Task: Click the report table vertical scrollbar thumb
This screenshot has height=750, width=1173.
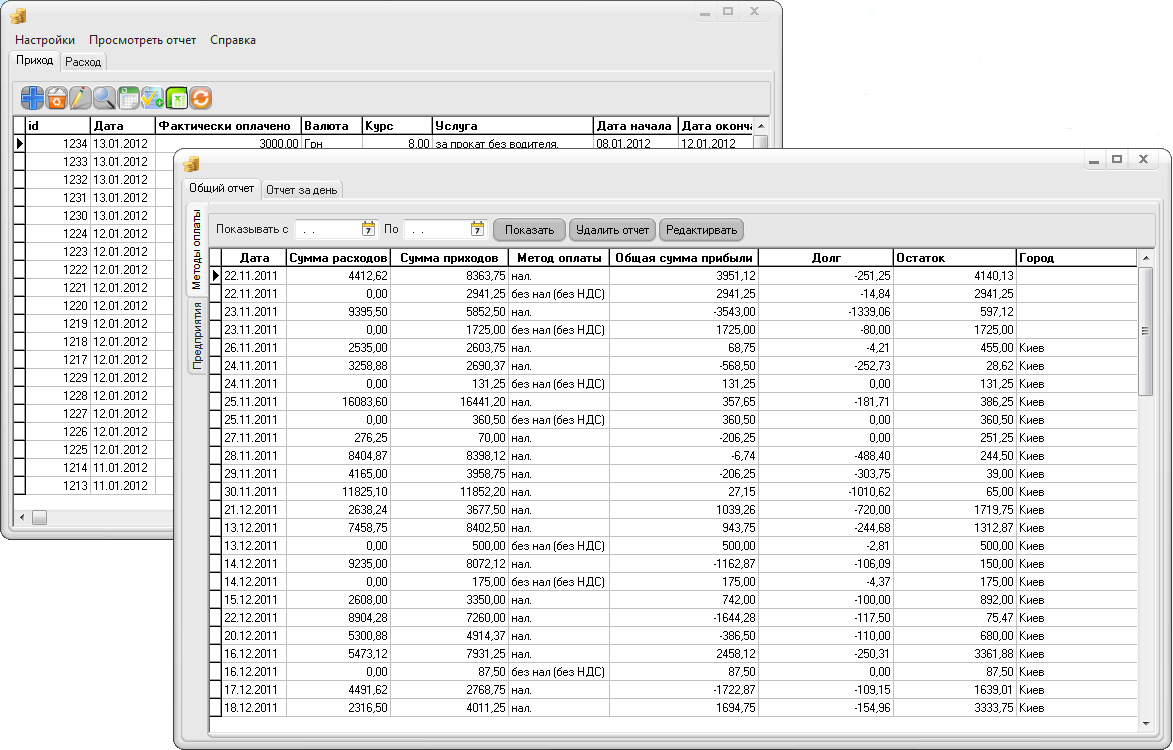Action: pyautogui.click(x=1145, y=330)
